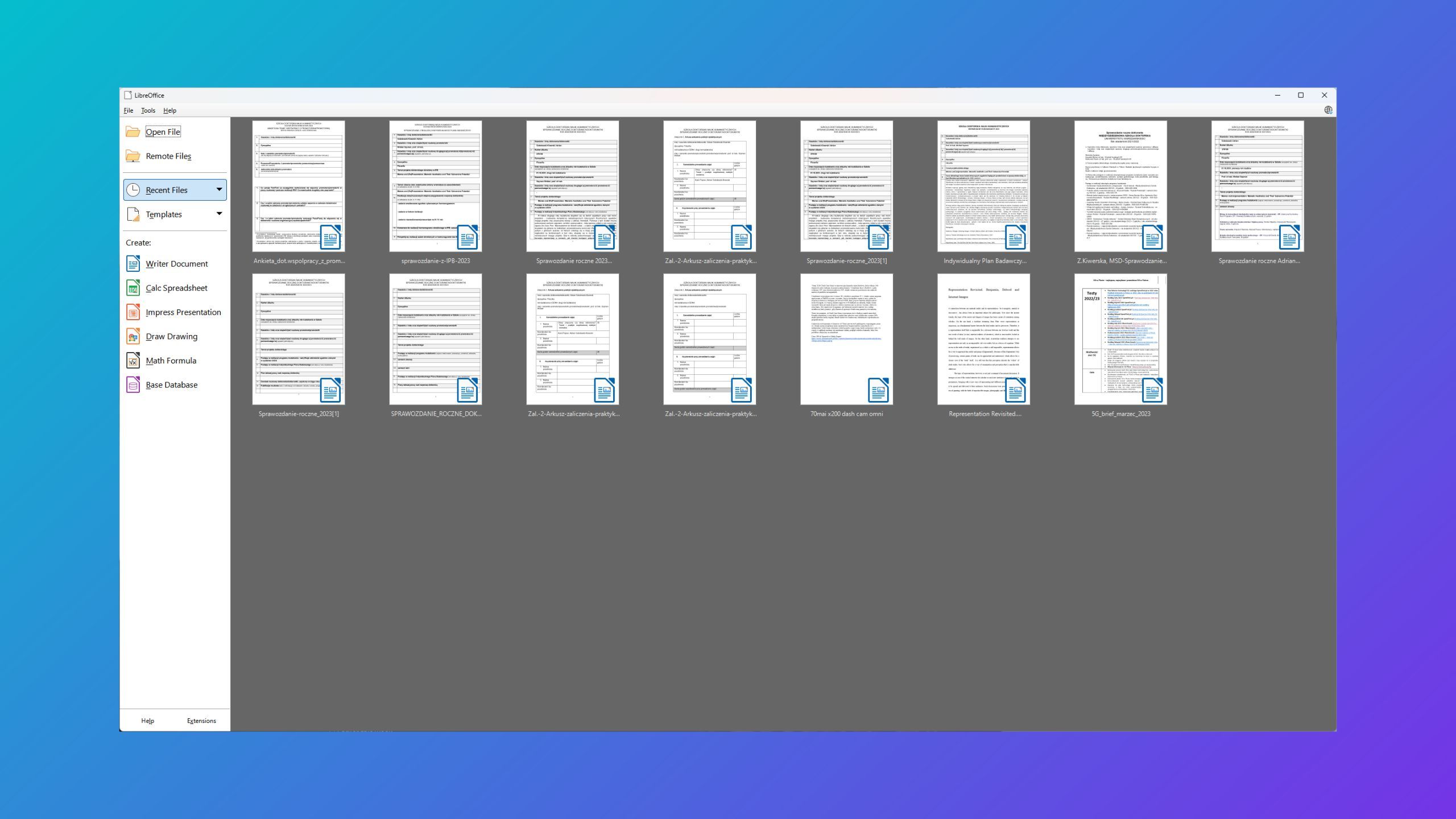The width and height of the screenshot is (1456, 819).
Task: Toggle Recent Files section visibility
Action: coord(219,189)
